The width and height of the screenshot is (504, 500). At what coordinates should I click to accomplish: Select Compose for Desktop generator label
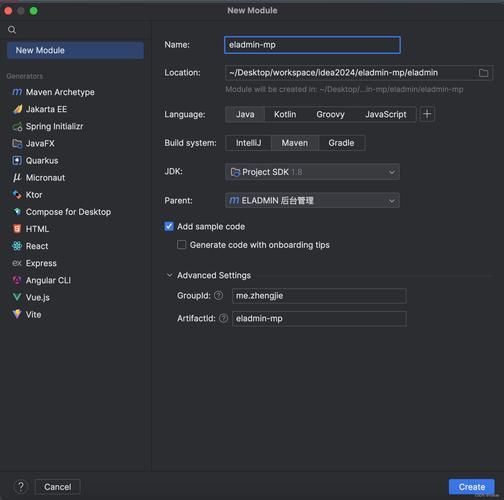click(68, 212)
